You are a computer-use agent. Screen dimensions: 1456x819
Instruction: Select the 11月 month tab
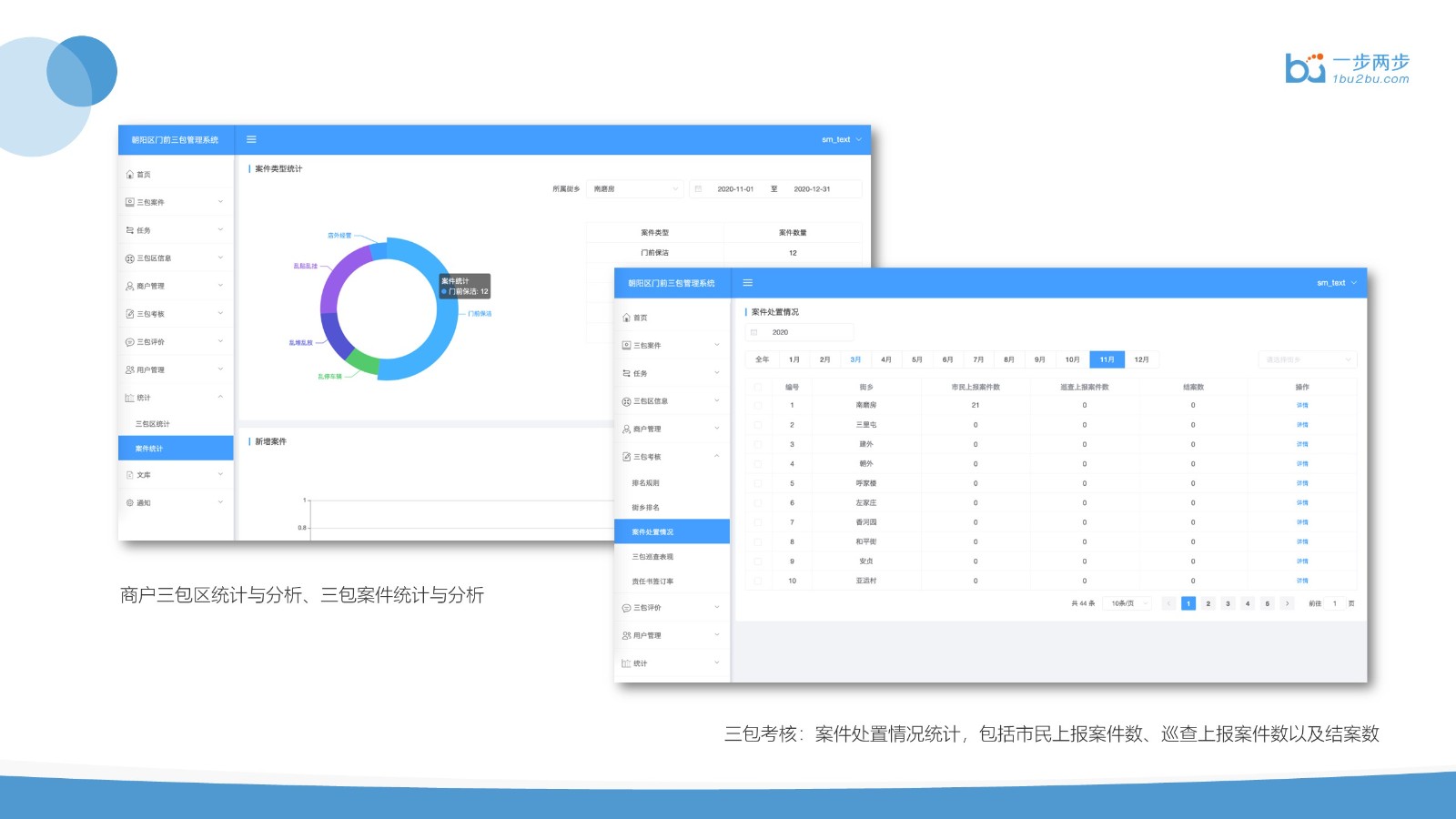(x=1107, y=359)
